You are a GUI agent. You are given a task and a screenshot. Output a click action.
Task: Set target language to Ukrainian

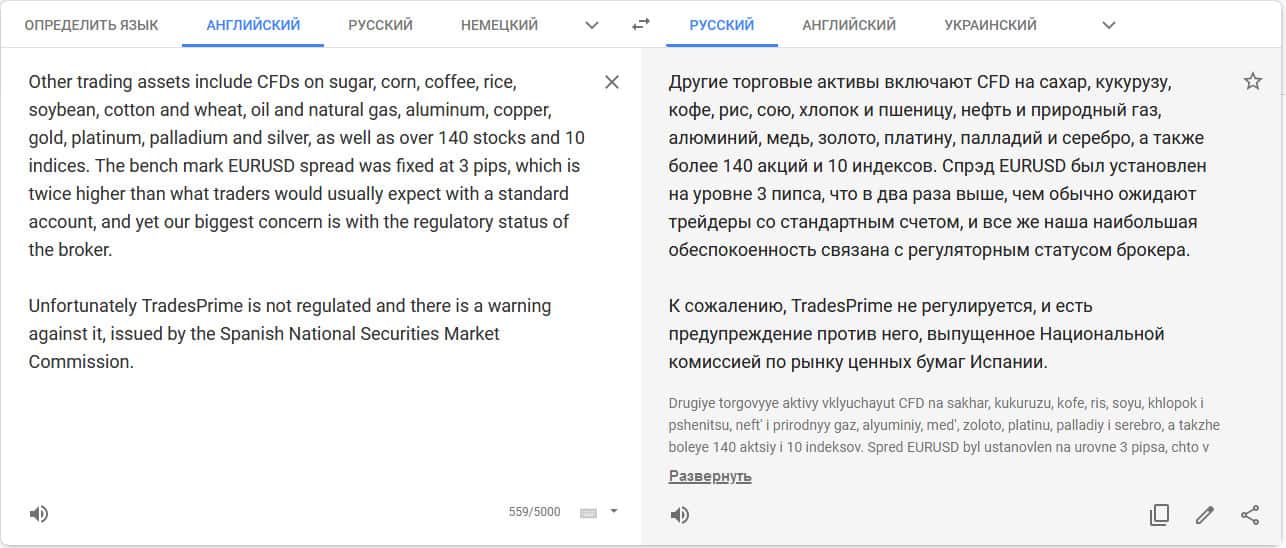pos(990,25)
